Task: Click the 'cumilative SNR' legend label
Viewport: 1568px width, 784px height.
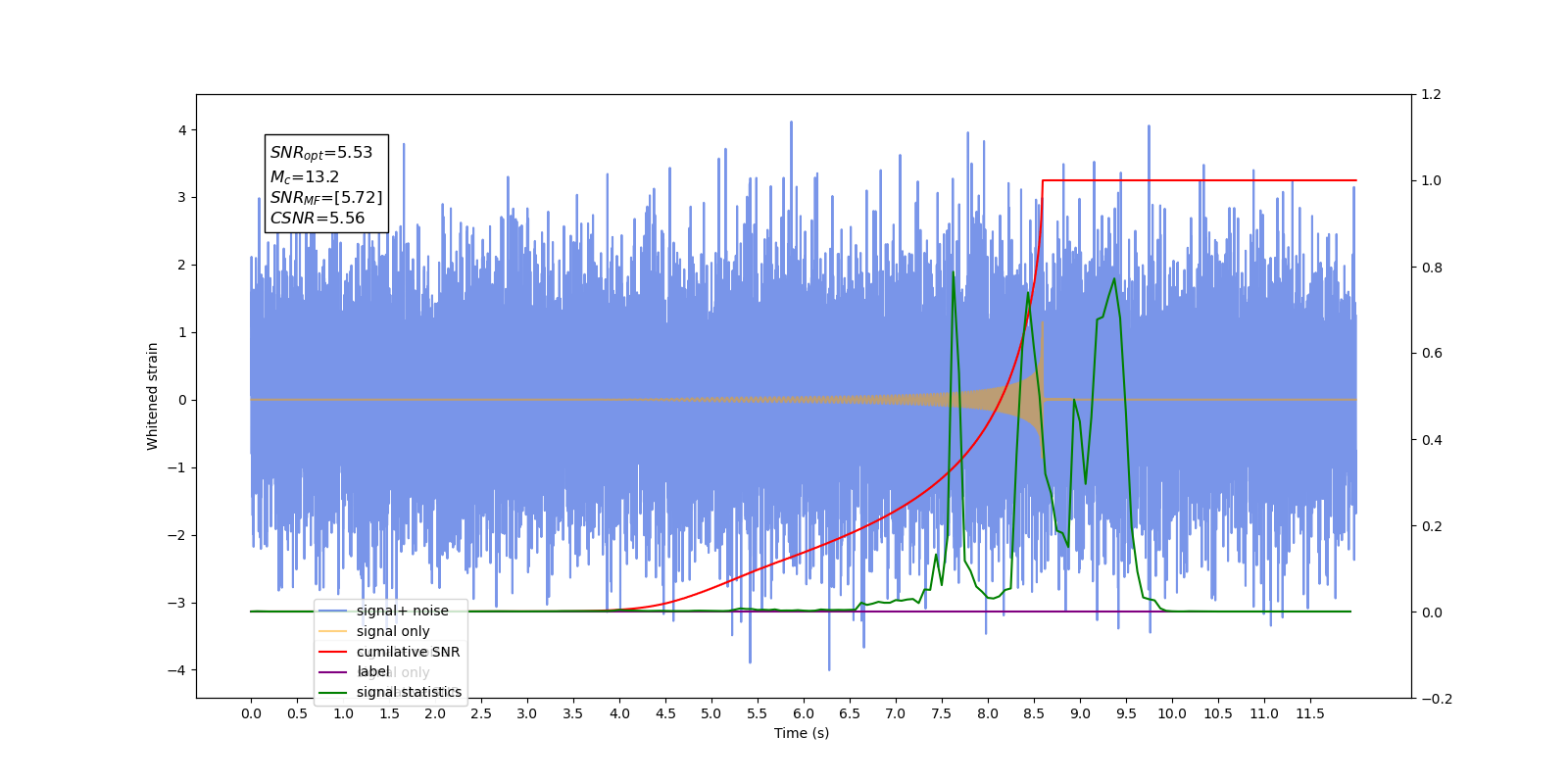Action: tap(408, 652)
